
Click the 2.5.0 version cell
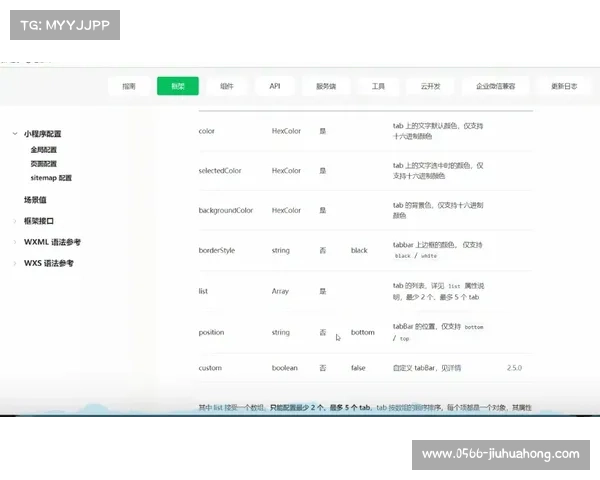514,368
